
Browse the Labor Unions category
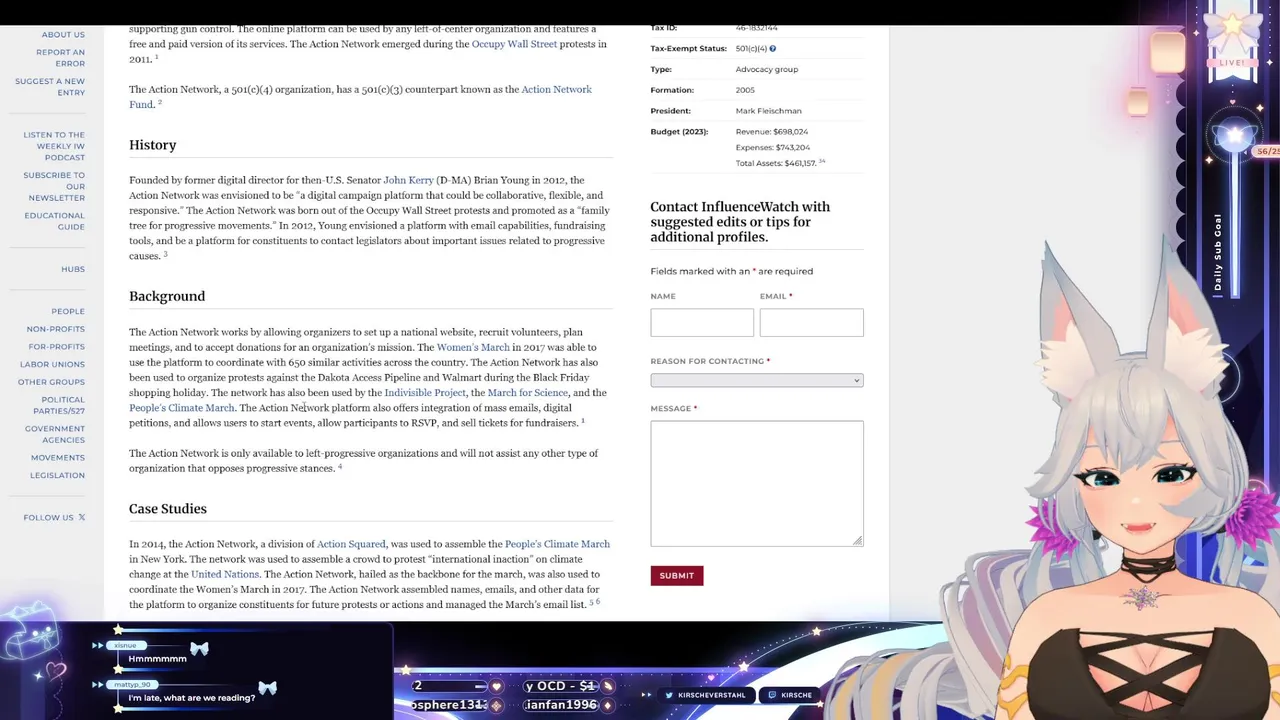[x=52, y=364]
